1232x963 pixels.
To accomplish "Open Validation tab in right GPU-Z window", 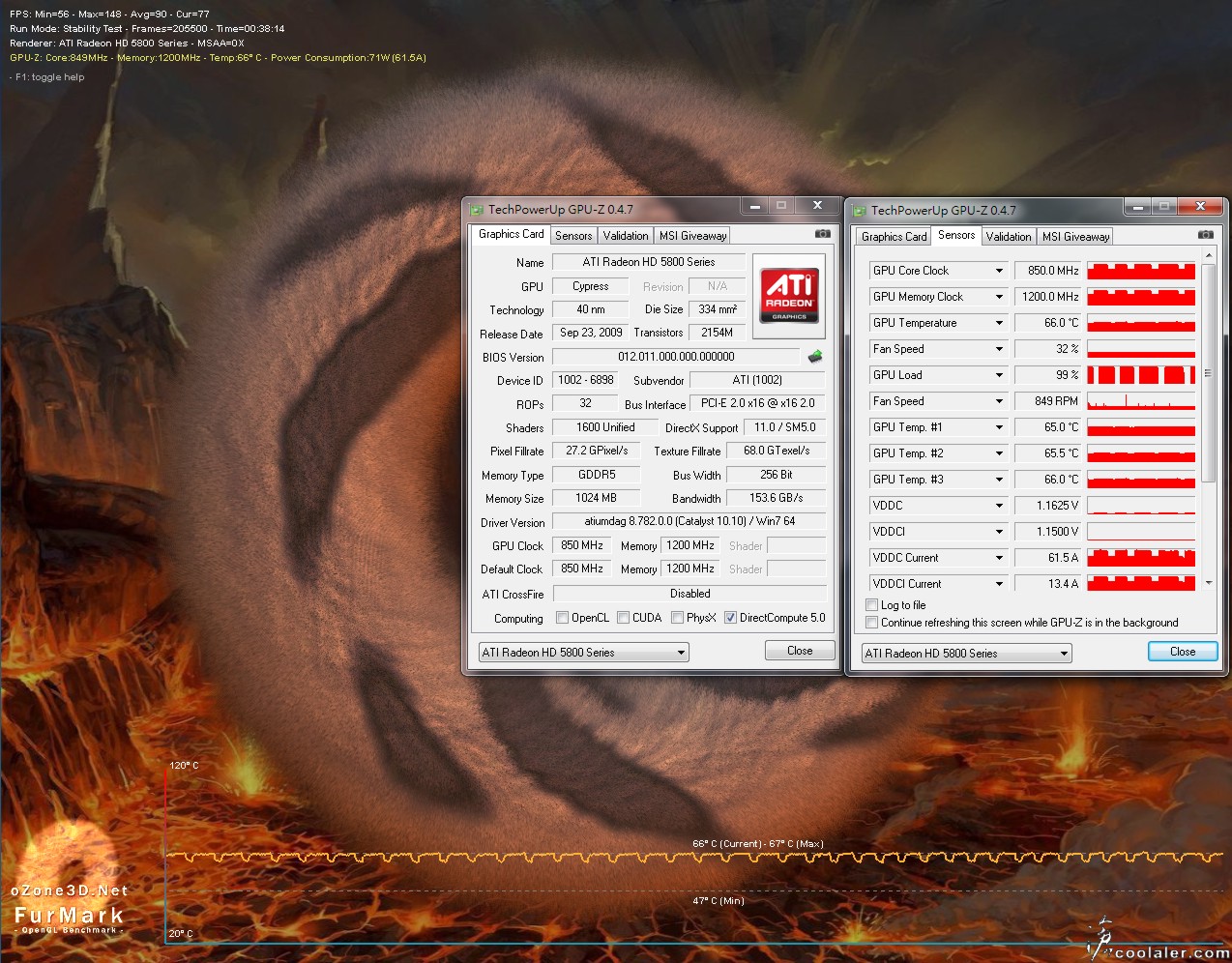I will point(1009,237).
